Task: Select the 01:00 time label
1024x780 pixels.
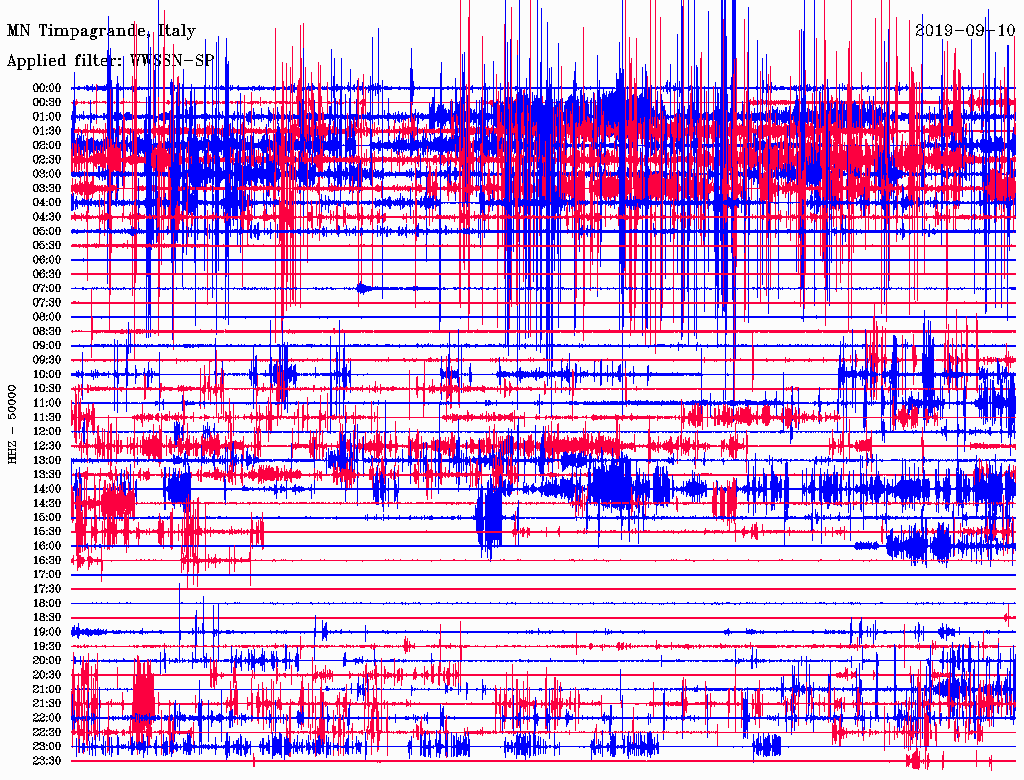Action: [x=47, y=116]
